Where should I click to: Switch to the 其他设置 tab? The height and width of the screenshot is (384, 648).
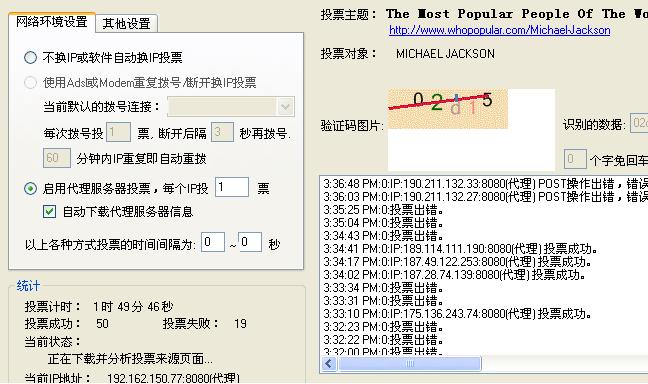tap(126, 23)
